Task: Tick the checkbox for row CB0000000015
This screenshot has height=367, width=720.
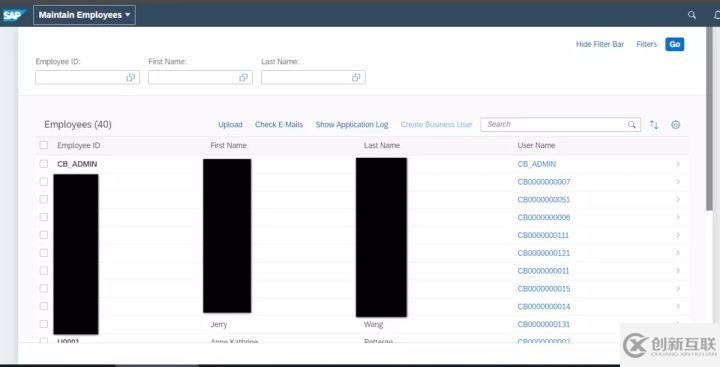Action: (44, 288)
